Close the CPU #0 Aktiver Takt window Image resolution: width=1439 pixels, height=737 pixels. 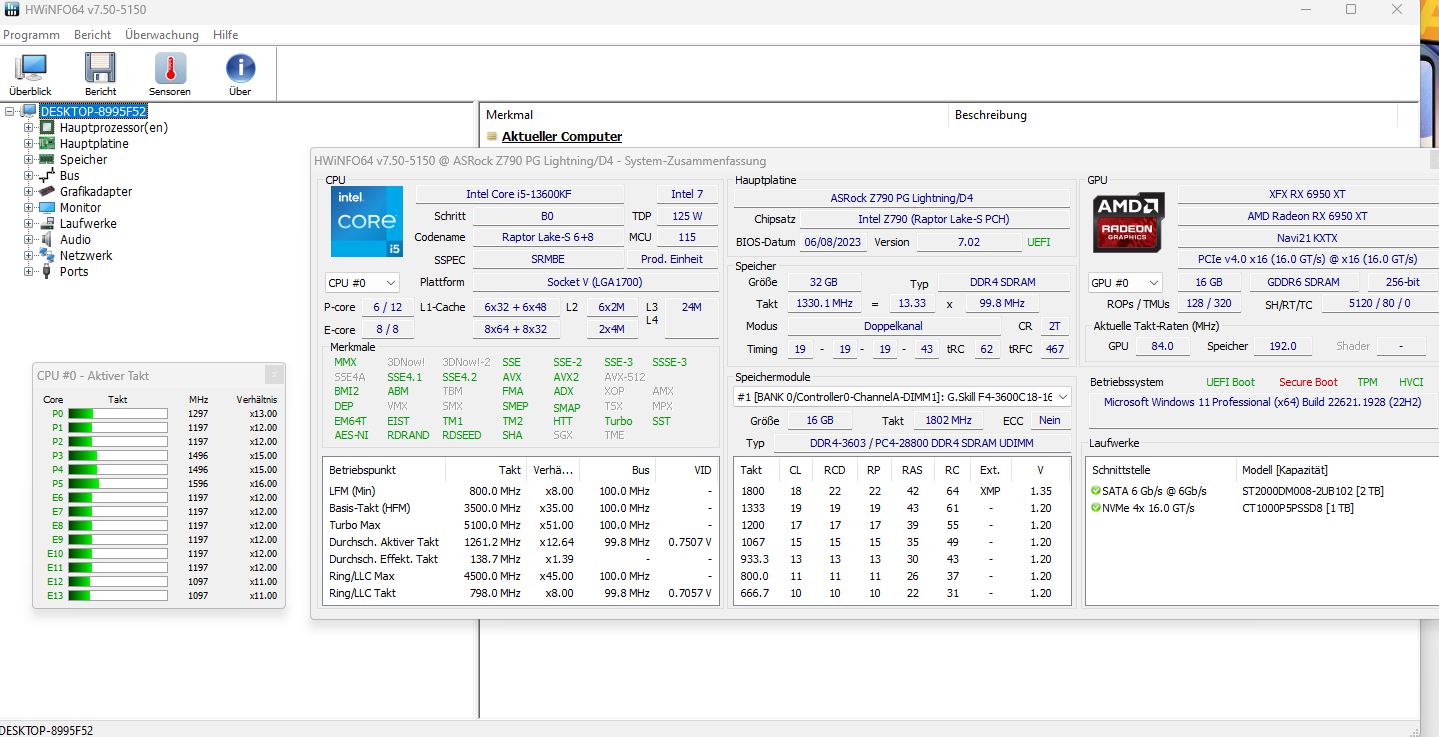274,375
